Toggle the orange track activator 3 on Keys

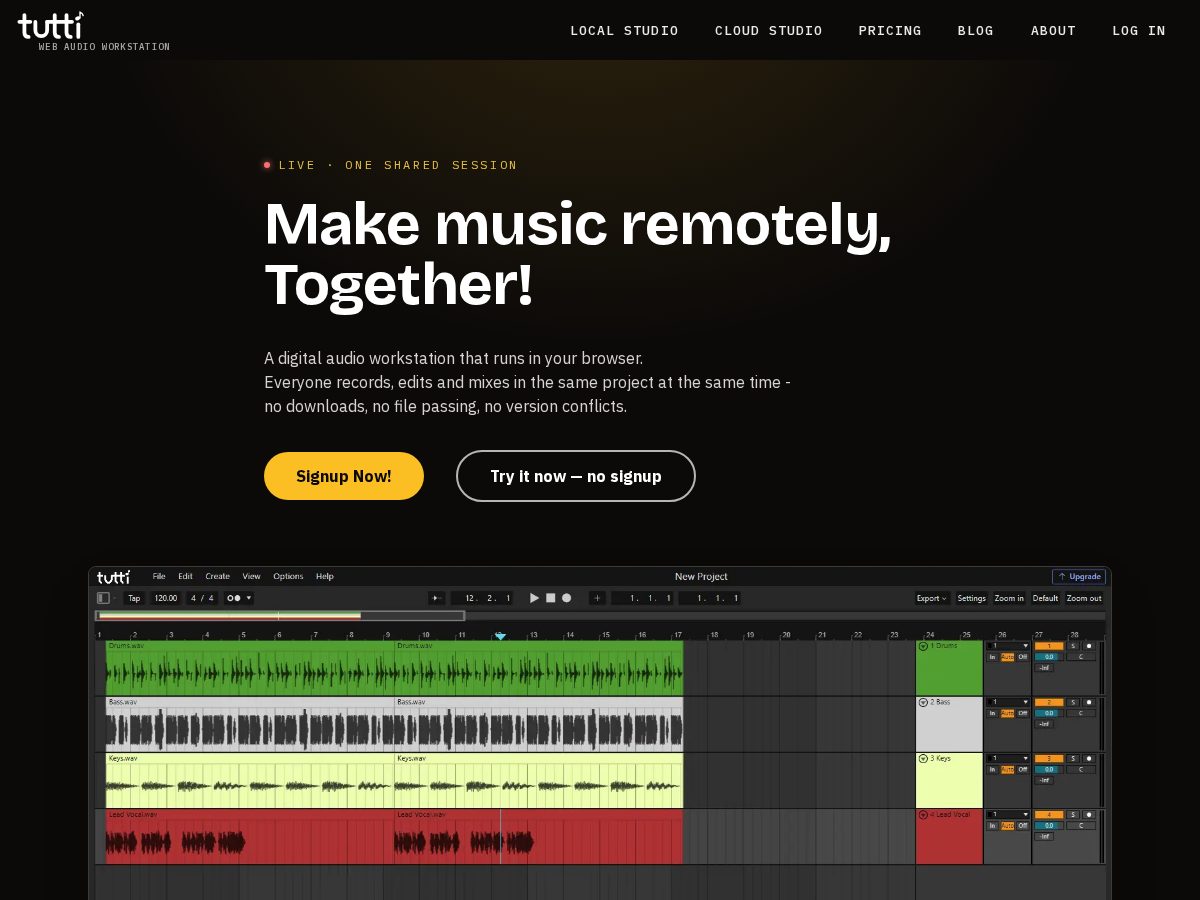coord(1049,758)
